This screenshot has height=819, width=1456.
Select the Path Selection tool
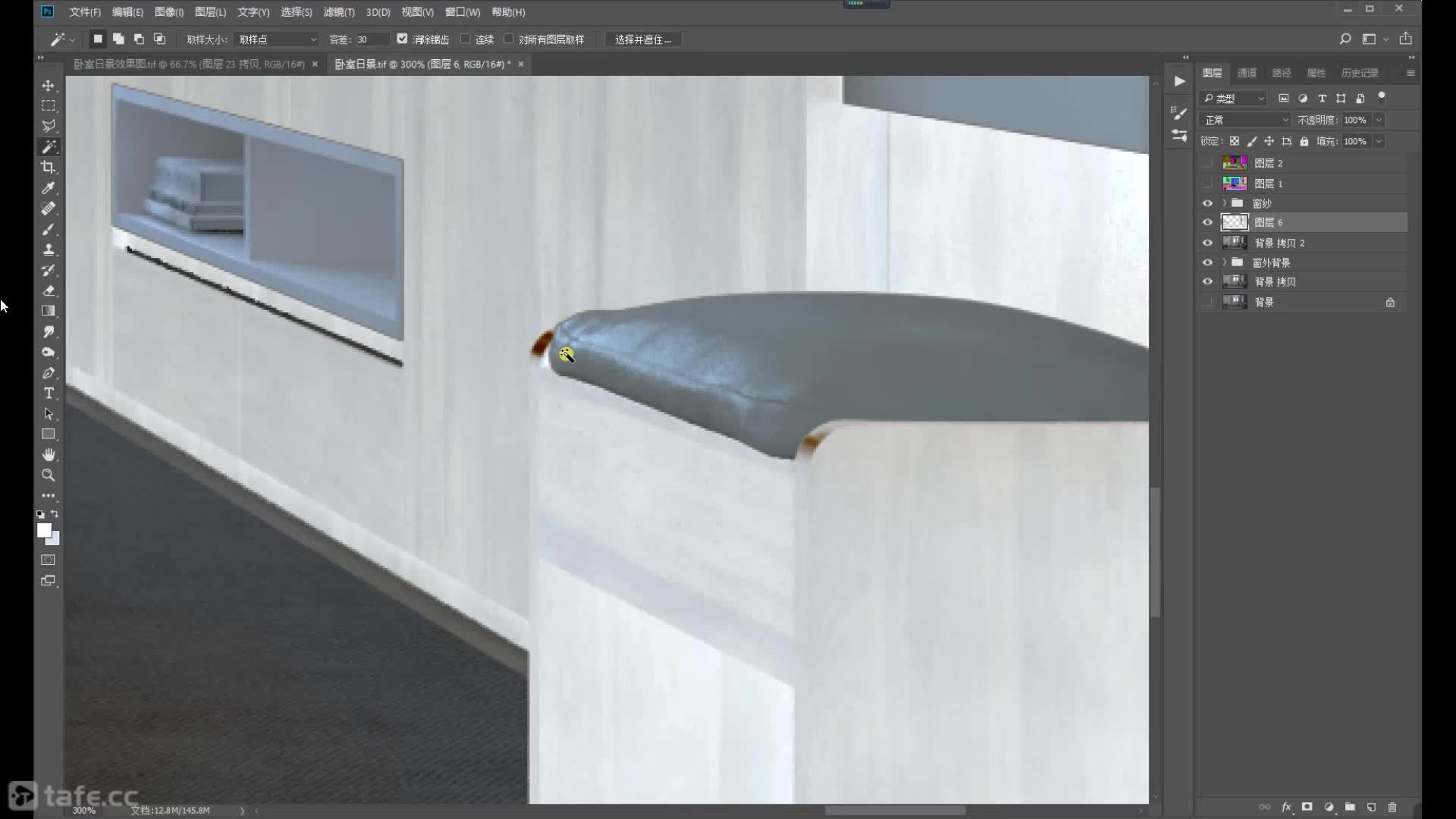[49, 414]
